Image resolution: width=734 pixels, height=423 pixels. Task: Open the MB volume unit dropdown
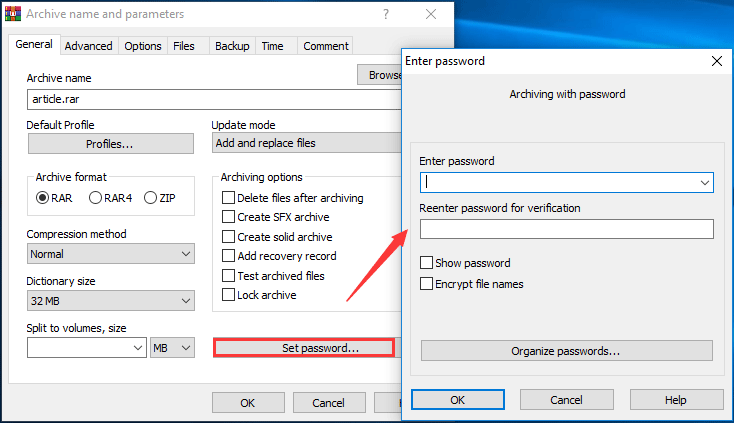tap(185, 348)
